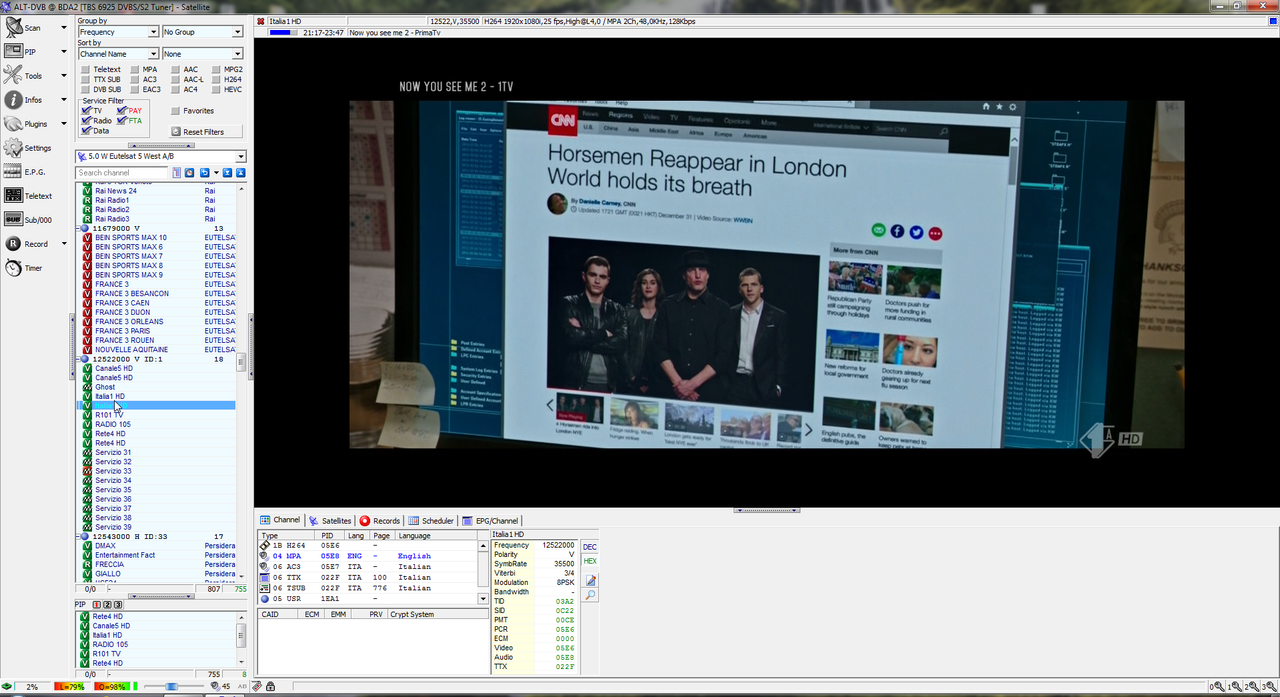Open the Settings gear

(x=27, y=148)
